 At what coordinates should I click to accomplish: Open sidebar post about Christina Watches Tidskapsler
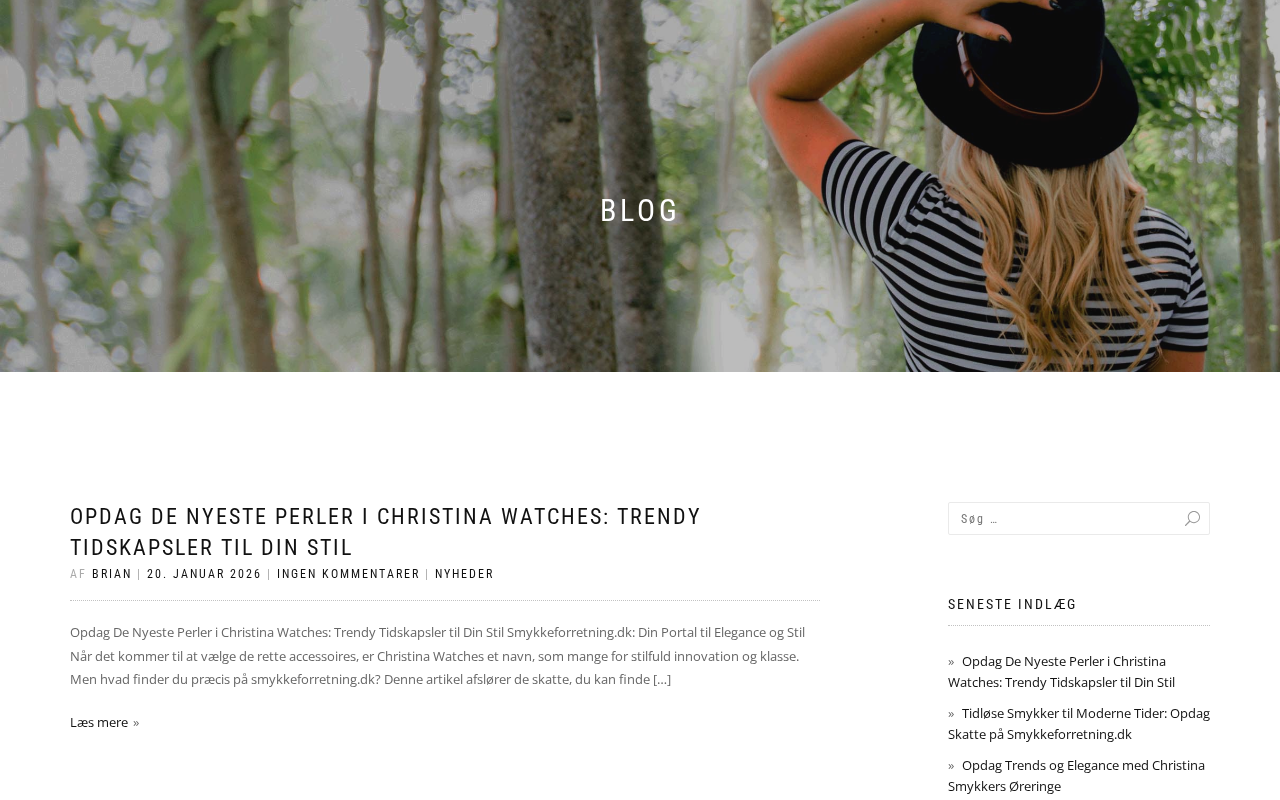(x=1061, y=672)
